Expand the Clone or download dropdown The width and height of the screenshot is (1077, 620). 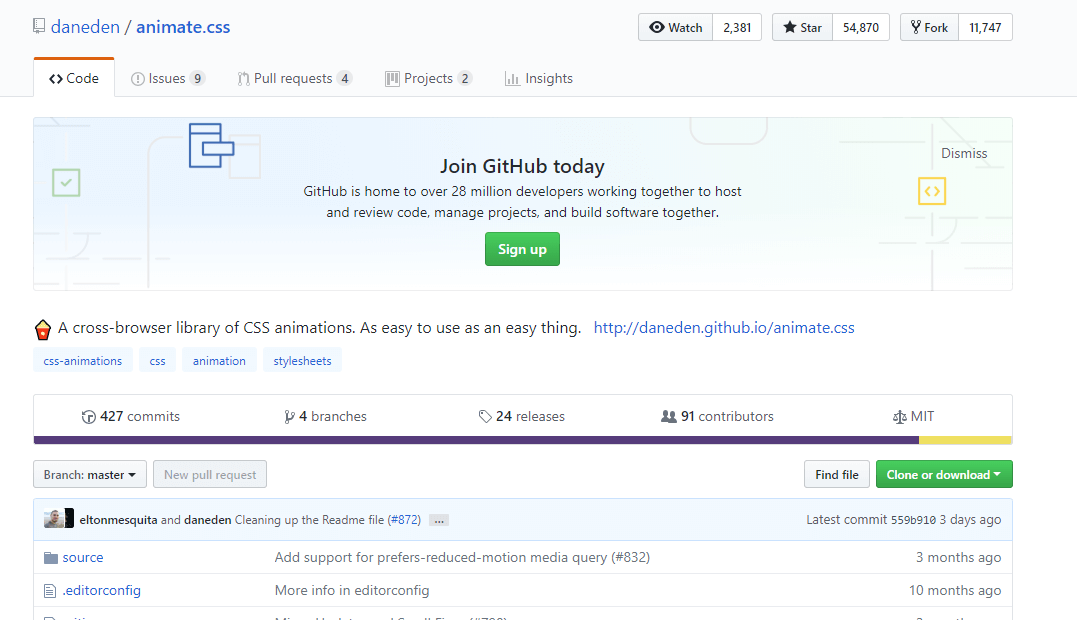[x=944, y=474]
